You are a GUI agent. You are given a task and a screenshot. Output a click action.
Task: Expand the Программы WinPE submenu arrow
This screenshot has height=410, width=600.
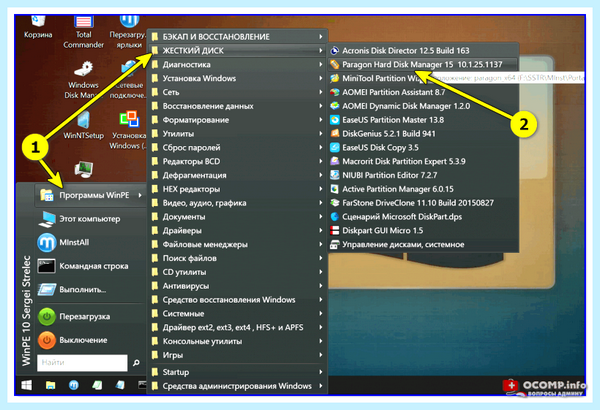[x=140, y=195]
